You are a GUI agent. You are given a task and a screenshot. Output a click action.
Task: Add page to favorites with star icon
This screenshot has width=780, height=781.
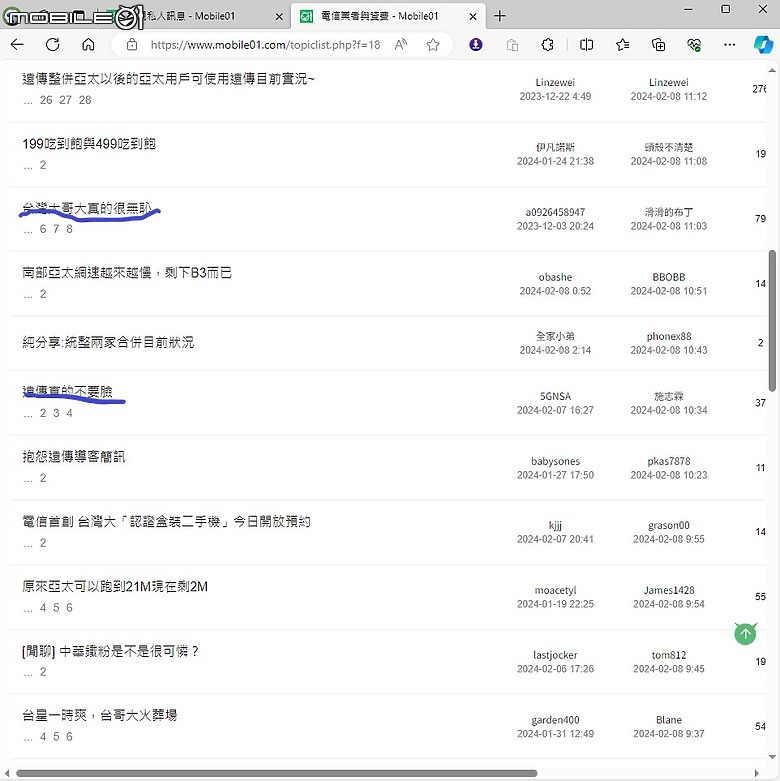point(433,45)
